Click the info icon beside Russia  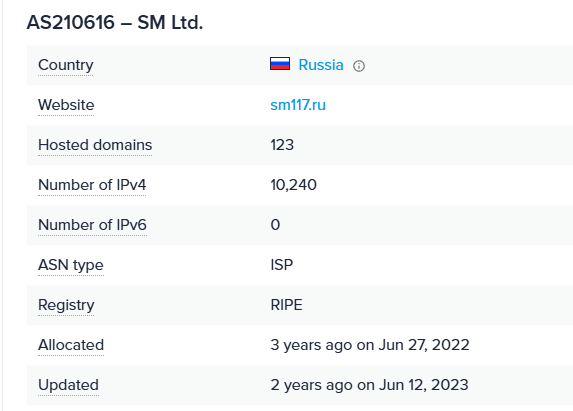(358, 66)
